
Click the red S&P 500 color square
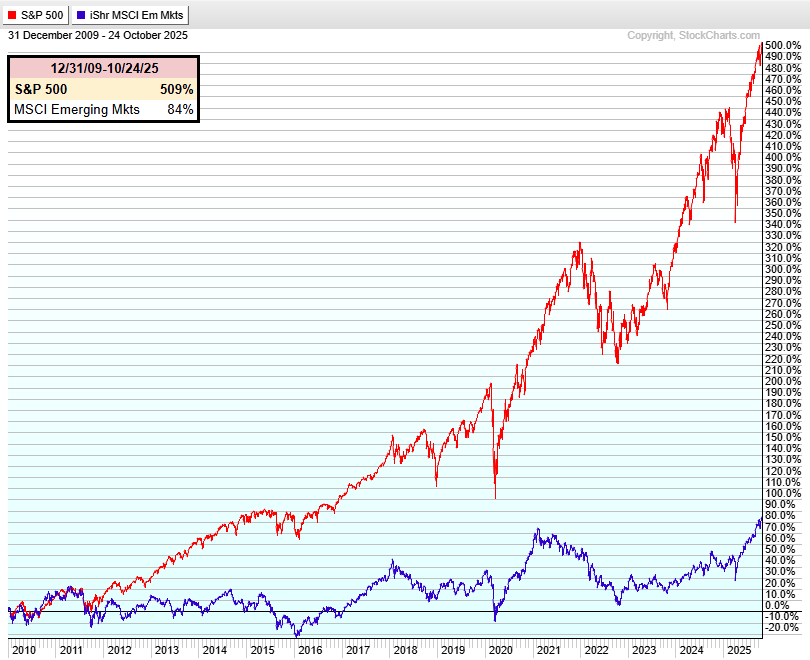12,15
